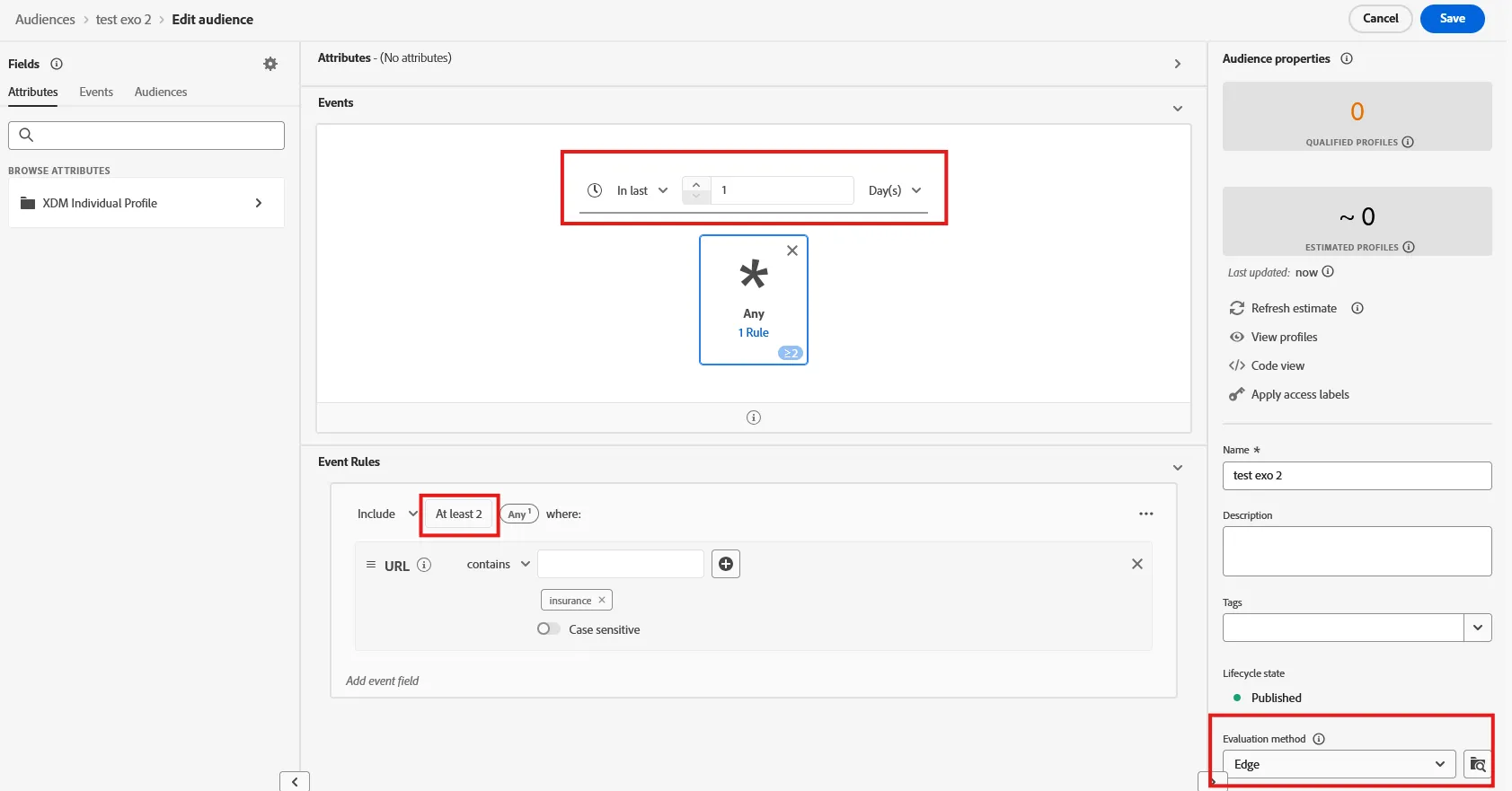Go to Audiences breadcrumb

pos(45,19)
